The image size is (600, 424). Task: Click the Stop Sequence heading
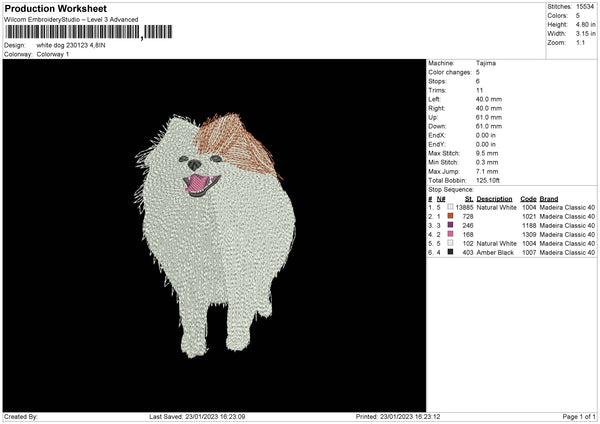pyautogui.click(x=451, y=190)
